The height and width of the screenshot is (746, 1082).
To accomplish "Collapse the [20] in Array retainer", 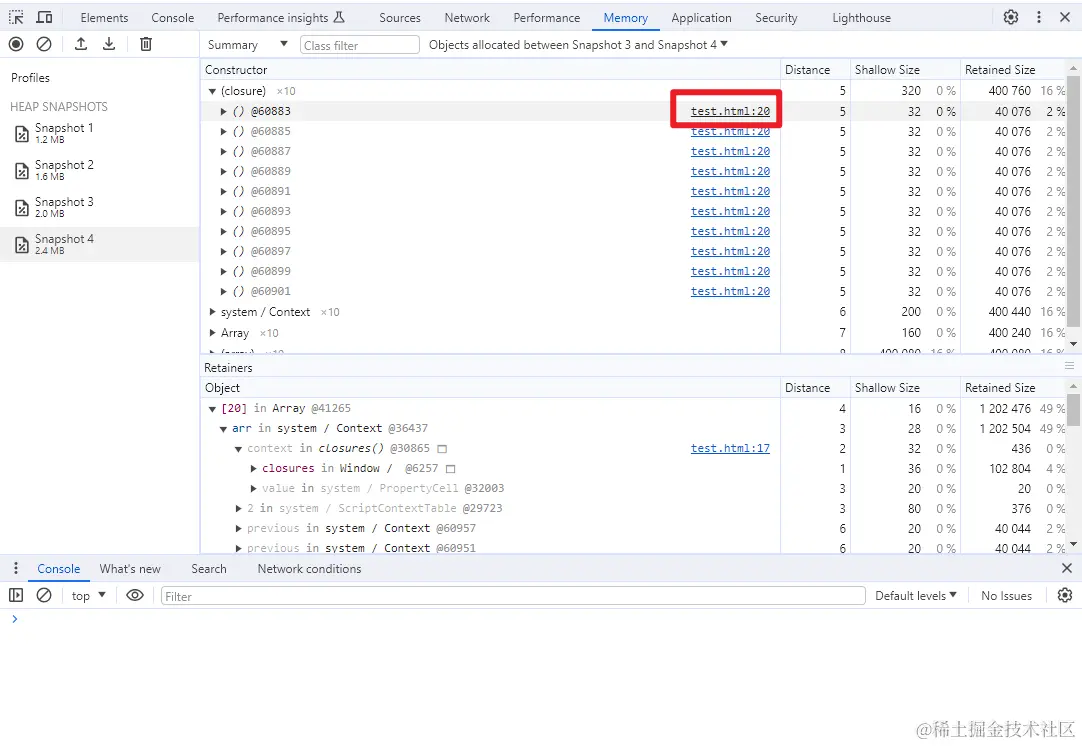I will (x=213, y=409).
